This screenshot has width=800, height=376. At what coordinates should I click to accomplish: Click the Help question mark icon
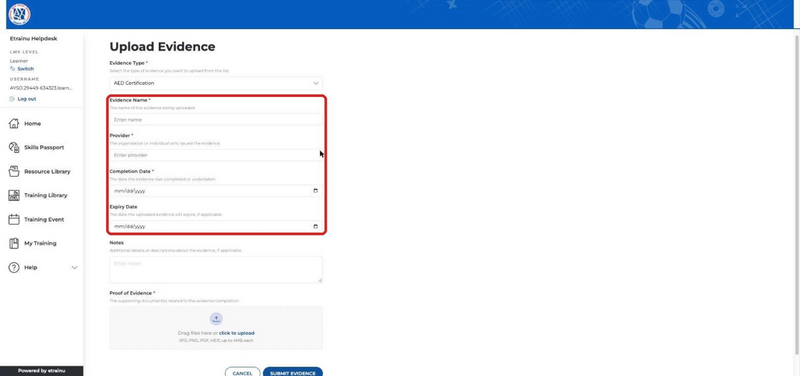pos(14,267)
